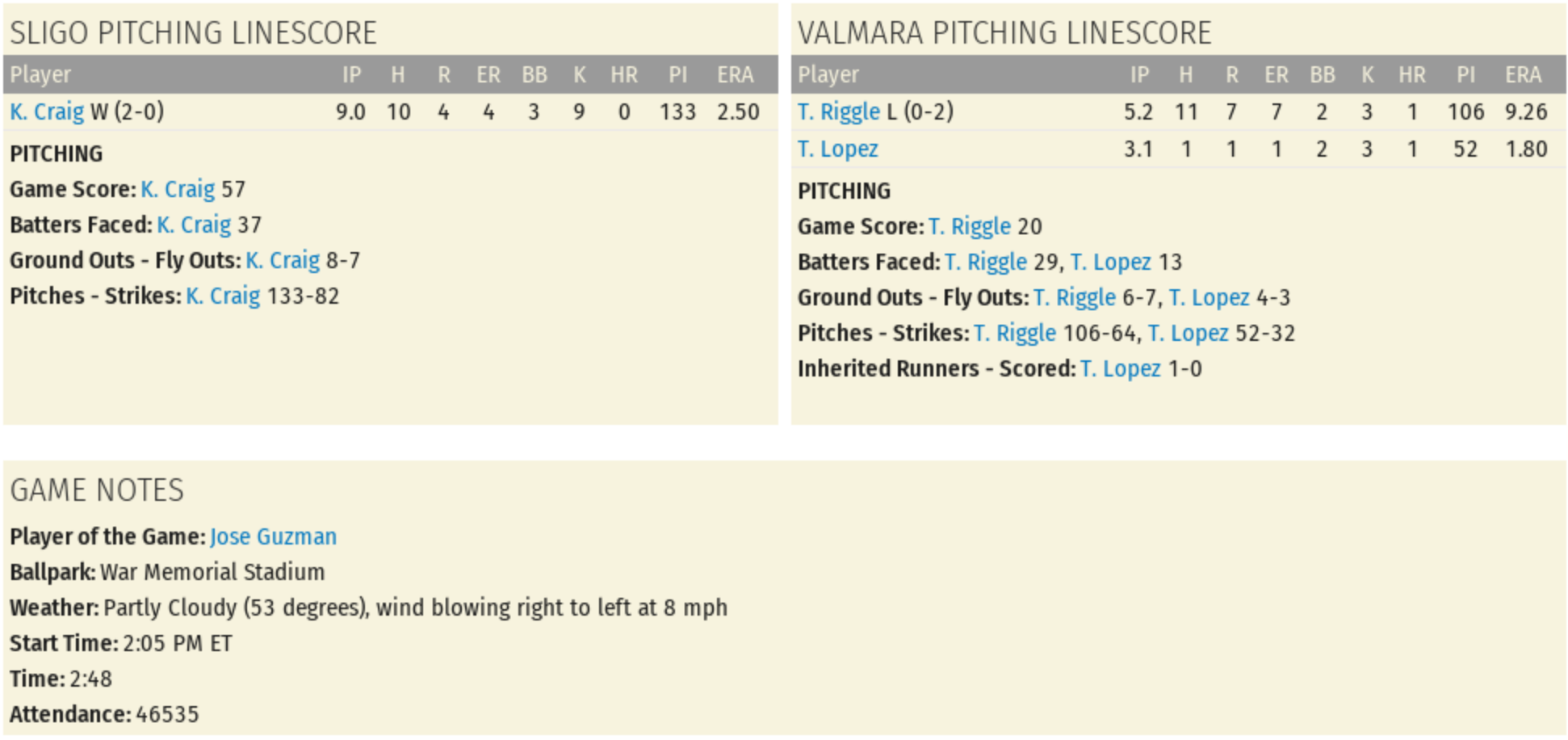Viewport: 1568px width, 740px height.
Task: Select T. Riggle in Pitches - Strikes 106-64
Action: (1014, 333)
